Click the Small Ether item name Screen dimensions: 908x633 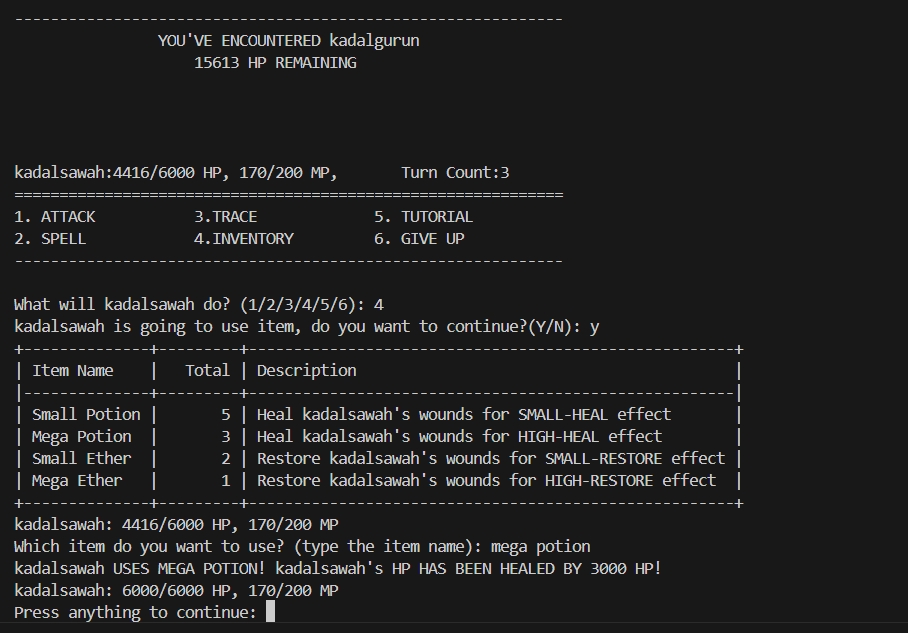pyautogui.click(x=81, y=458)
